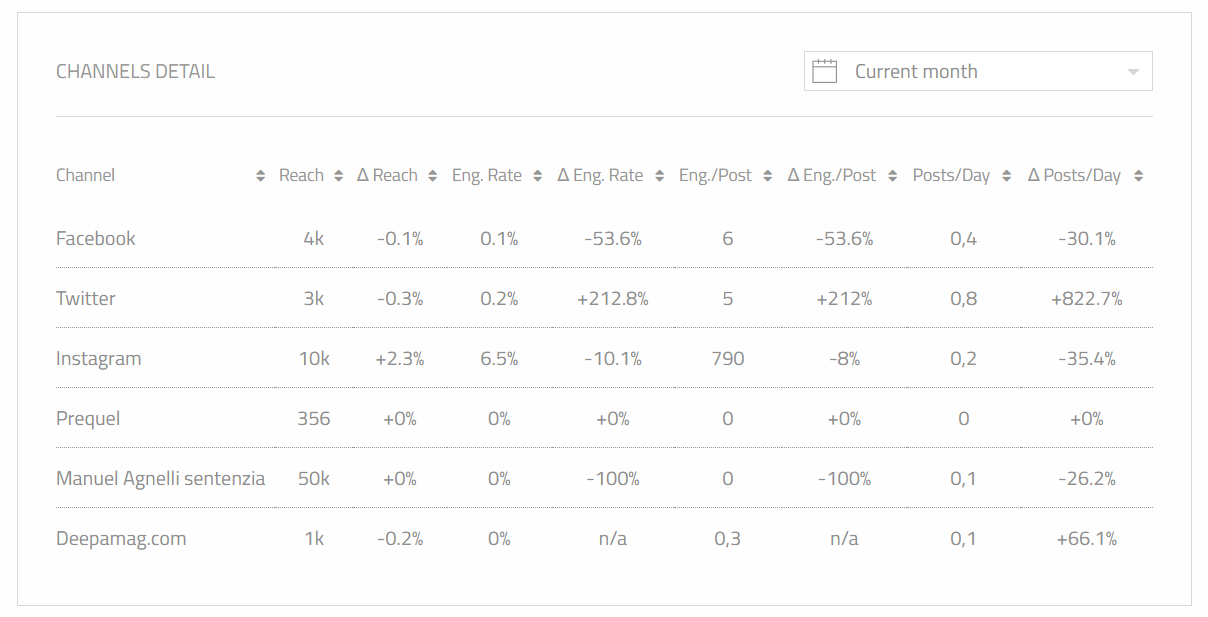Click the Deepamag.com channel name
The height and width of the screenshot is (617, 1208).
121,539
